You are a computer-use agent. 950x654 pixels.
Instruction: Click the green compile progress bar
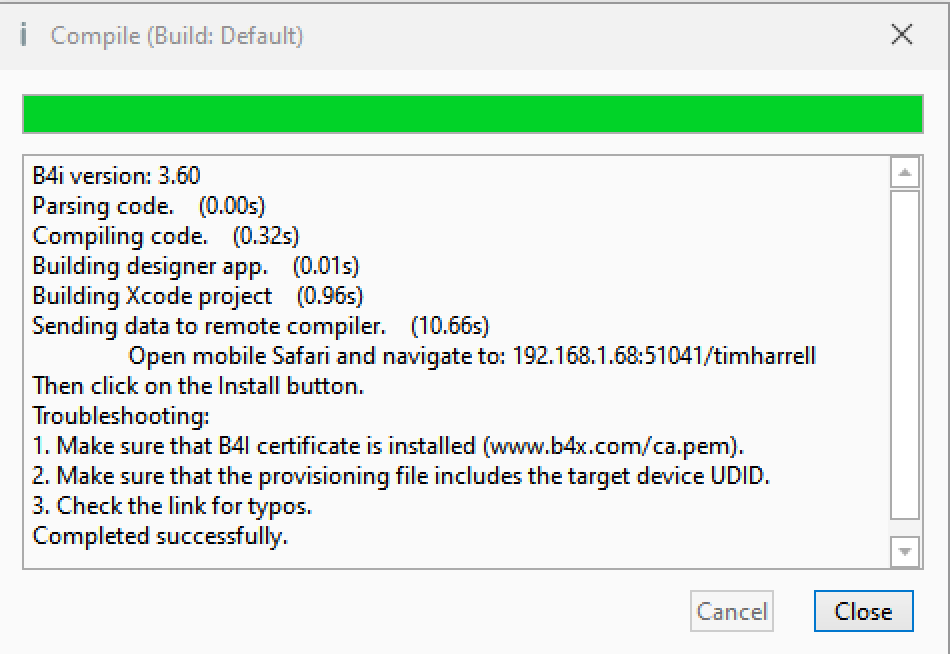(x=472, y=114)
